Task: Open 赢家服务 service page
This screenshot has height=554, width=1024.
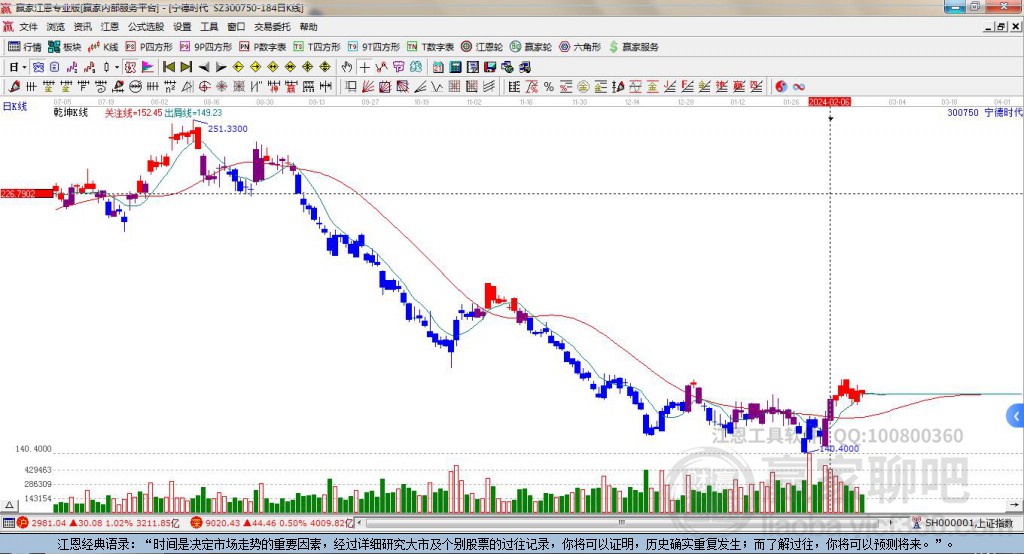Action: point(633,47)
